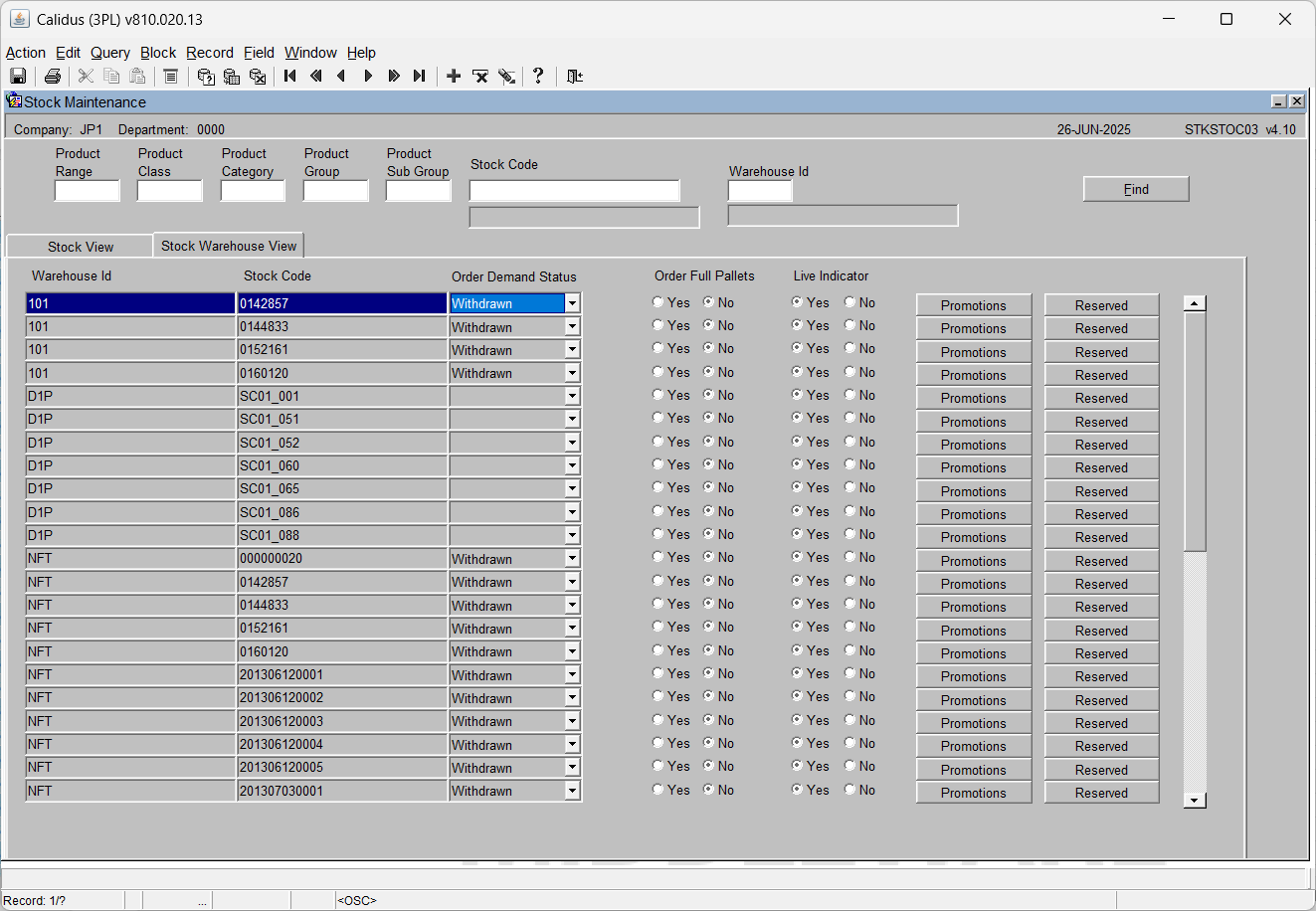Click the Find button
The height and width of the screenshot is (911, 1316).
pyautogui.click(x=1136, y=189)
